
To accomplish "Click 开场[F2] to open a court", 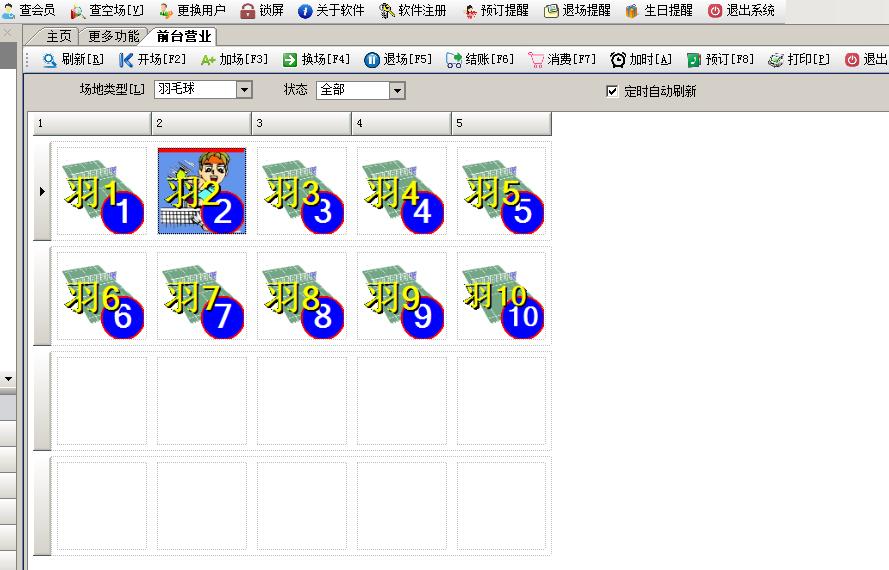I will point(152,60).
